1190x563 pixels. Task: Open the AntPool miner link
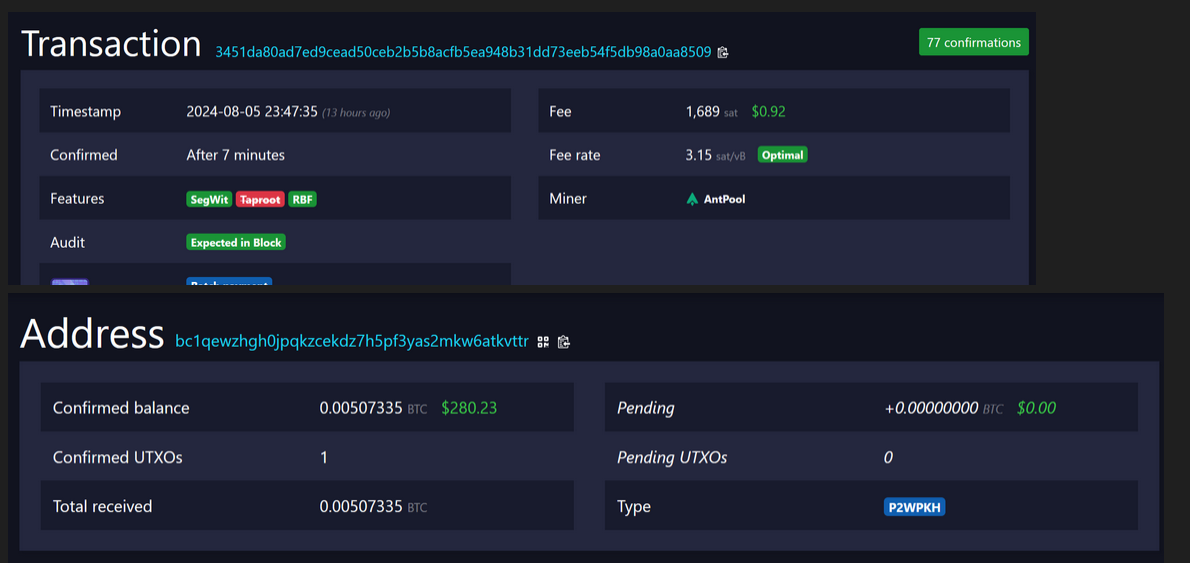[724, 199]
